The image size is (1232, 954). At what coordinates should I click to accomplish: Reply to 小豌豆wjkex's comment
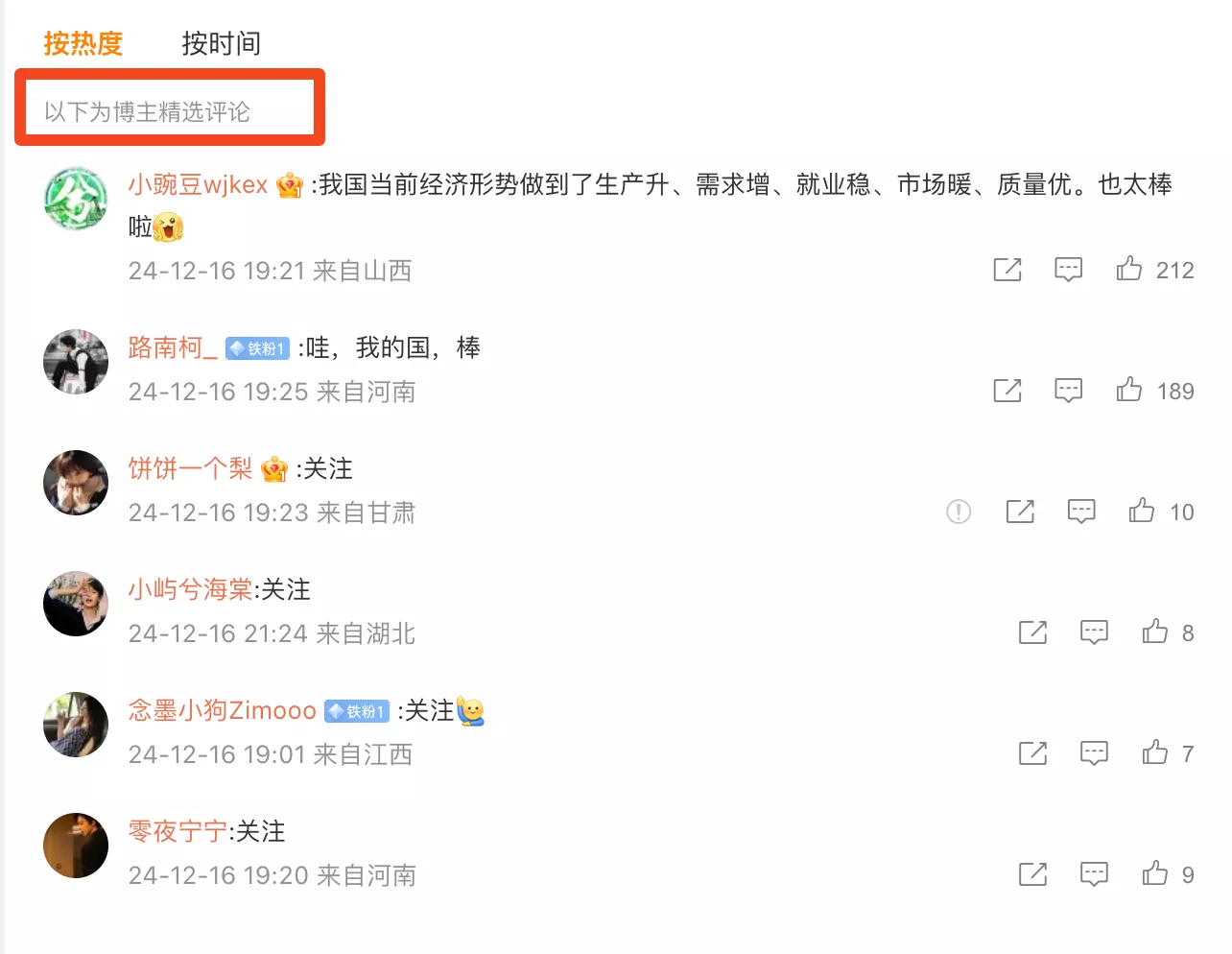tap(1068, 270)
